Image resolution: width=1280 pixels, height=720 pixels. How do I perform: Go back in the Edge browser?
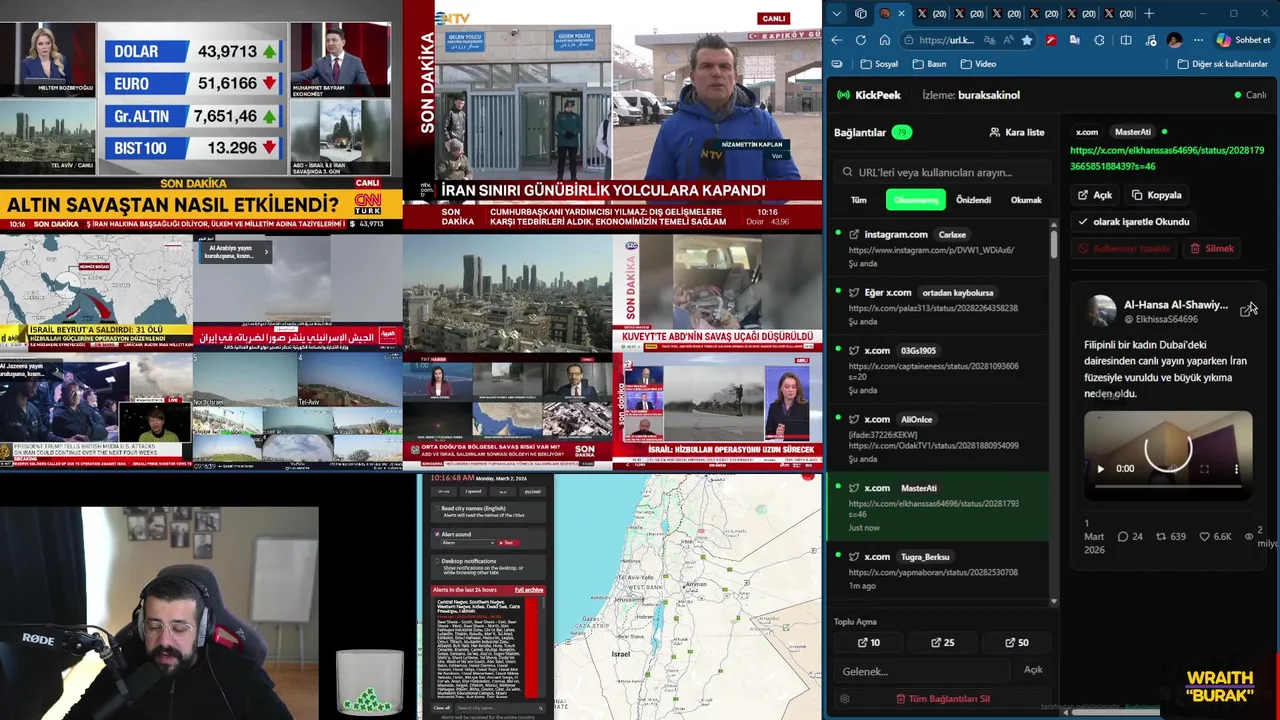click(x=837, y=40)
